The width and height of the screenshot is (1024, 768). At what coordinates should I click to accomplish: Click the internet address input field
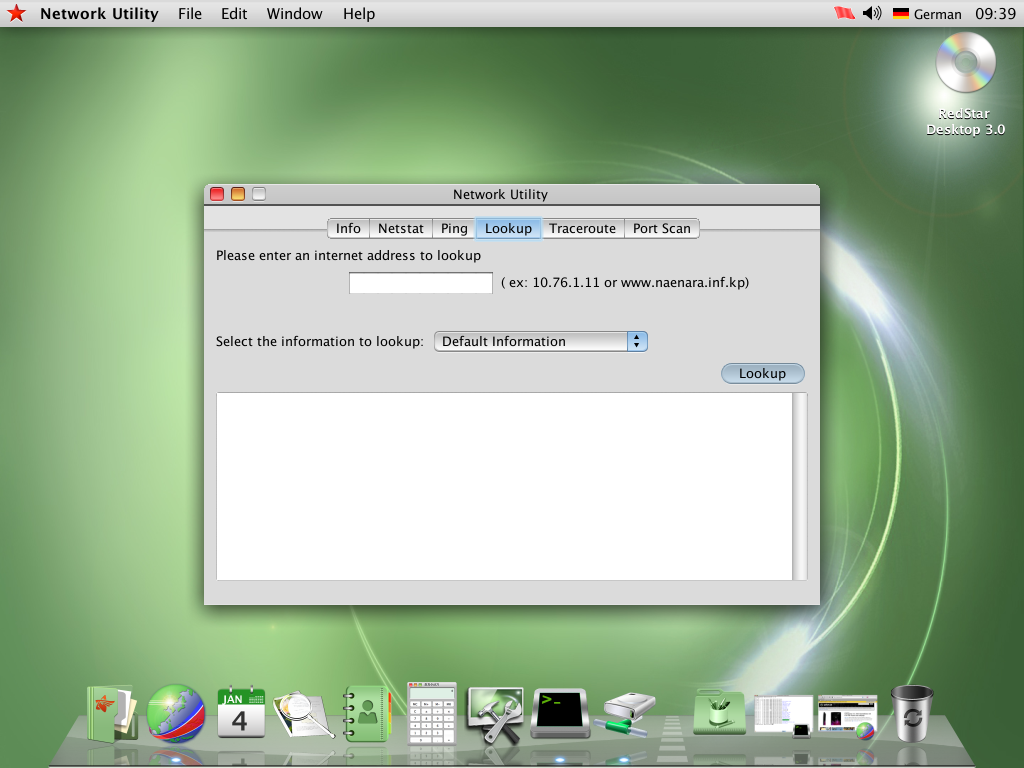coord(420,282)
